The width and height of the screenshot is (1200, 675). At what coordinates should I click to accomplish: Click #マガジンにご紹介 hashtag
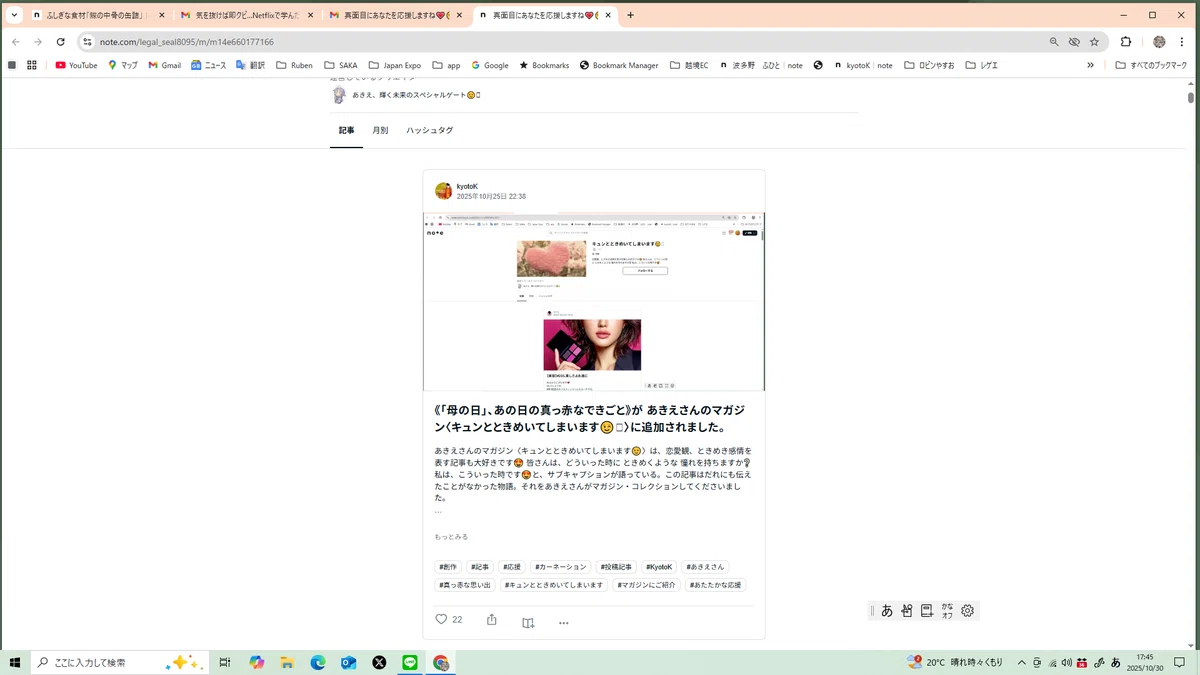click(x=646, y=585)
